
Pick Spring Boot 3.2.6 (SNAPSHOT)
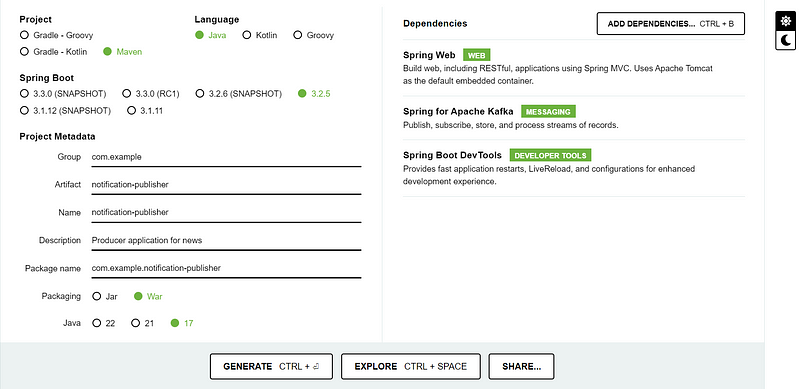[x=239, y=94]
